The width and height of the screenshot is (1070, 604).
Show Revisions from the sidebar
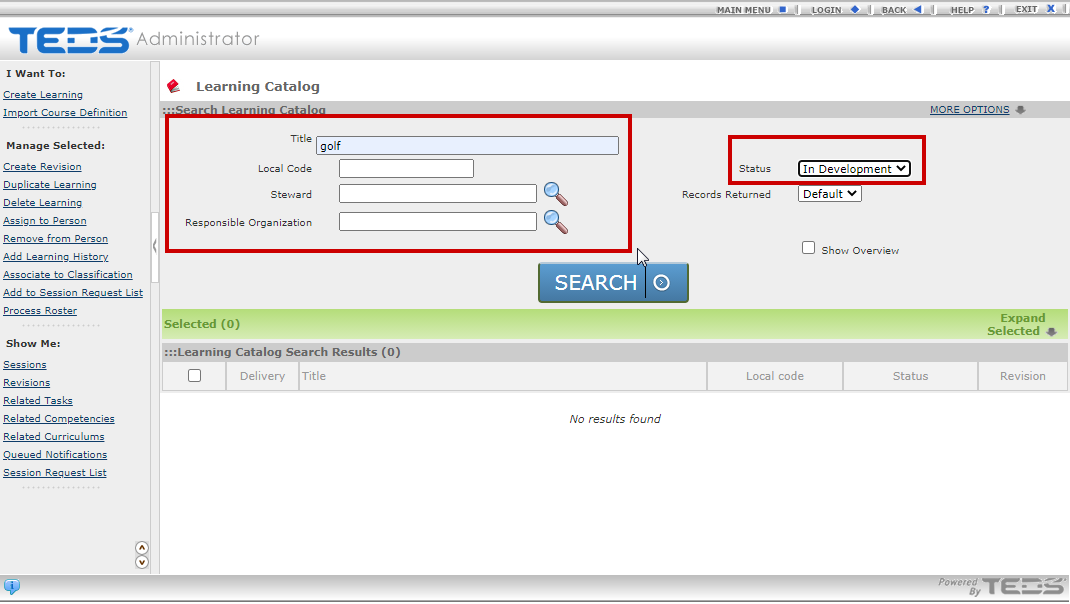click(27, 383)
